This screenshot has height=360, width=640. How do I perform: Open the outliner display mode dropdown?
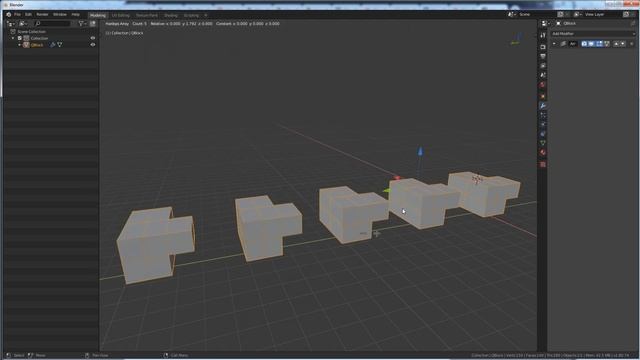coord(23,24)
